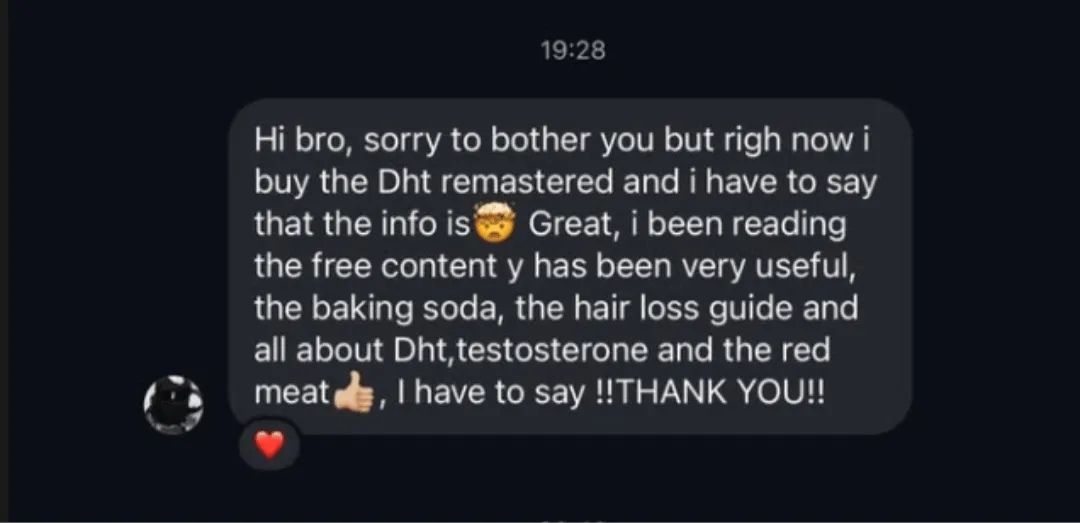
Task: Open the sender's round profile avatar
Action: 173,404
